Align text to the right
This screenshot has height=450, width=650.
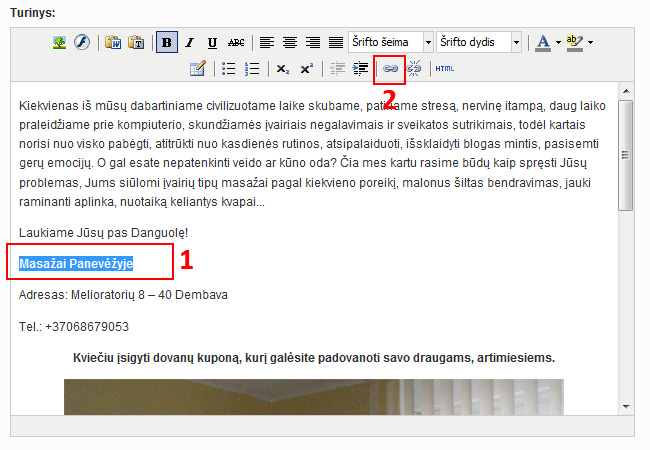coord(313,42)
